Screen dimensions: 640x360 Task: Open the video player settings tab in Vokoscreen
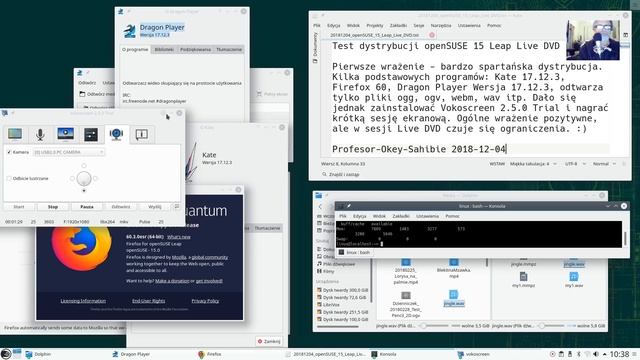click(65, 134)
